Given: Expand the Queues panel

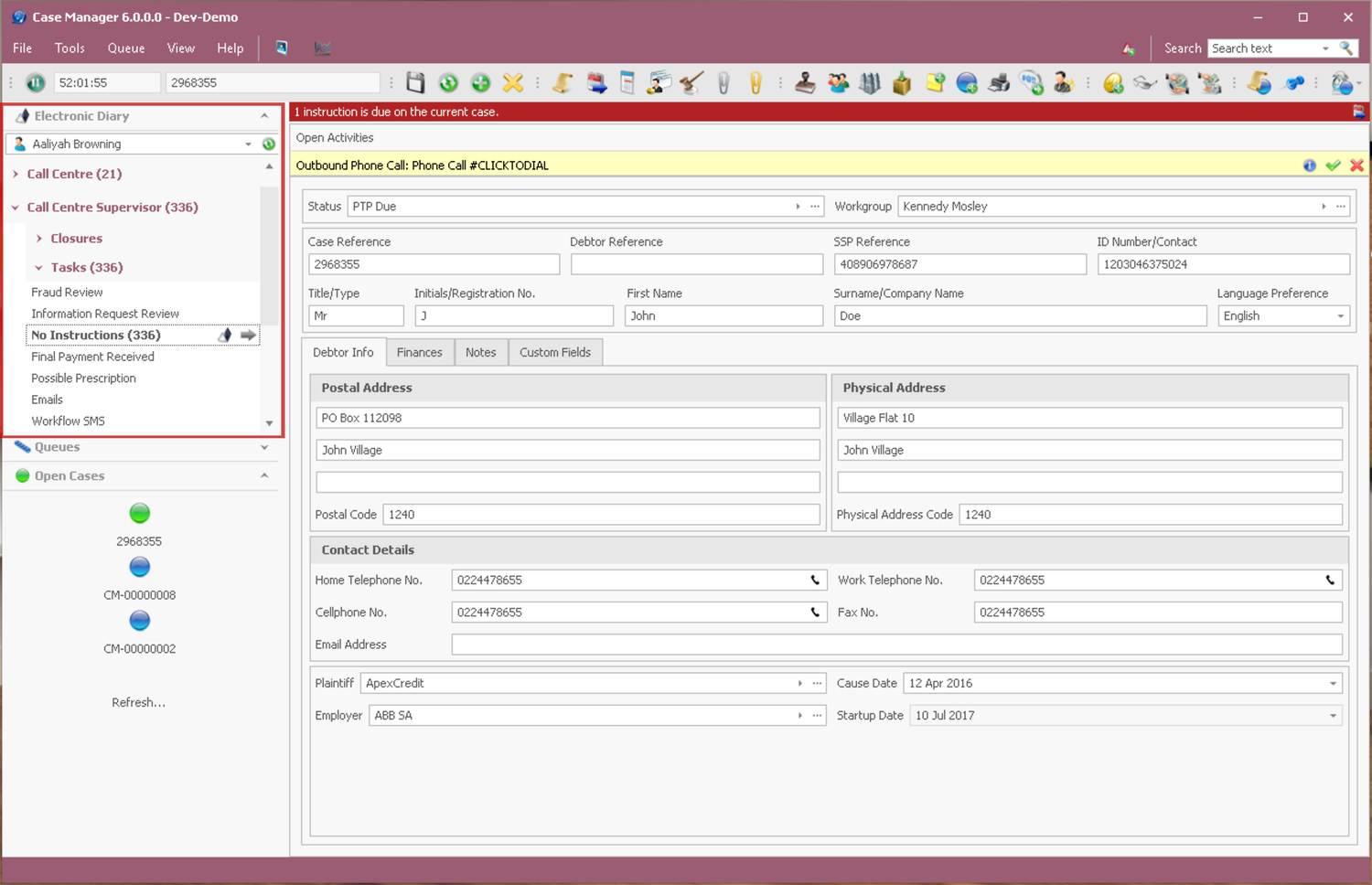Looking at the screenshot, I should click(x=264, y=447).
